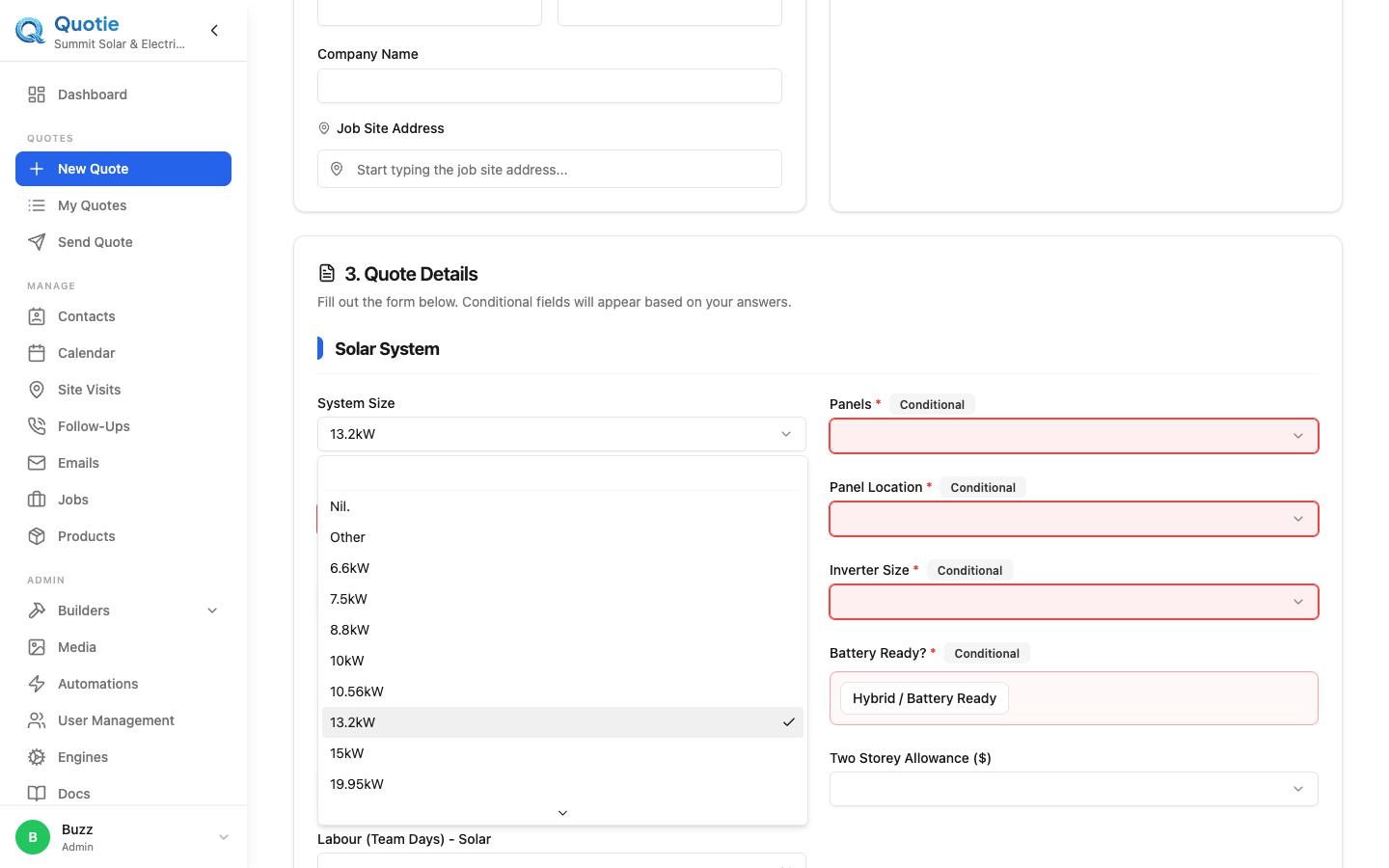The height and width of the screenshot is (868, 1389).
Task: Select the 7.5kW option
Action: 562,599
